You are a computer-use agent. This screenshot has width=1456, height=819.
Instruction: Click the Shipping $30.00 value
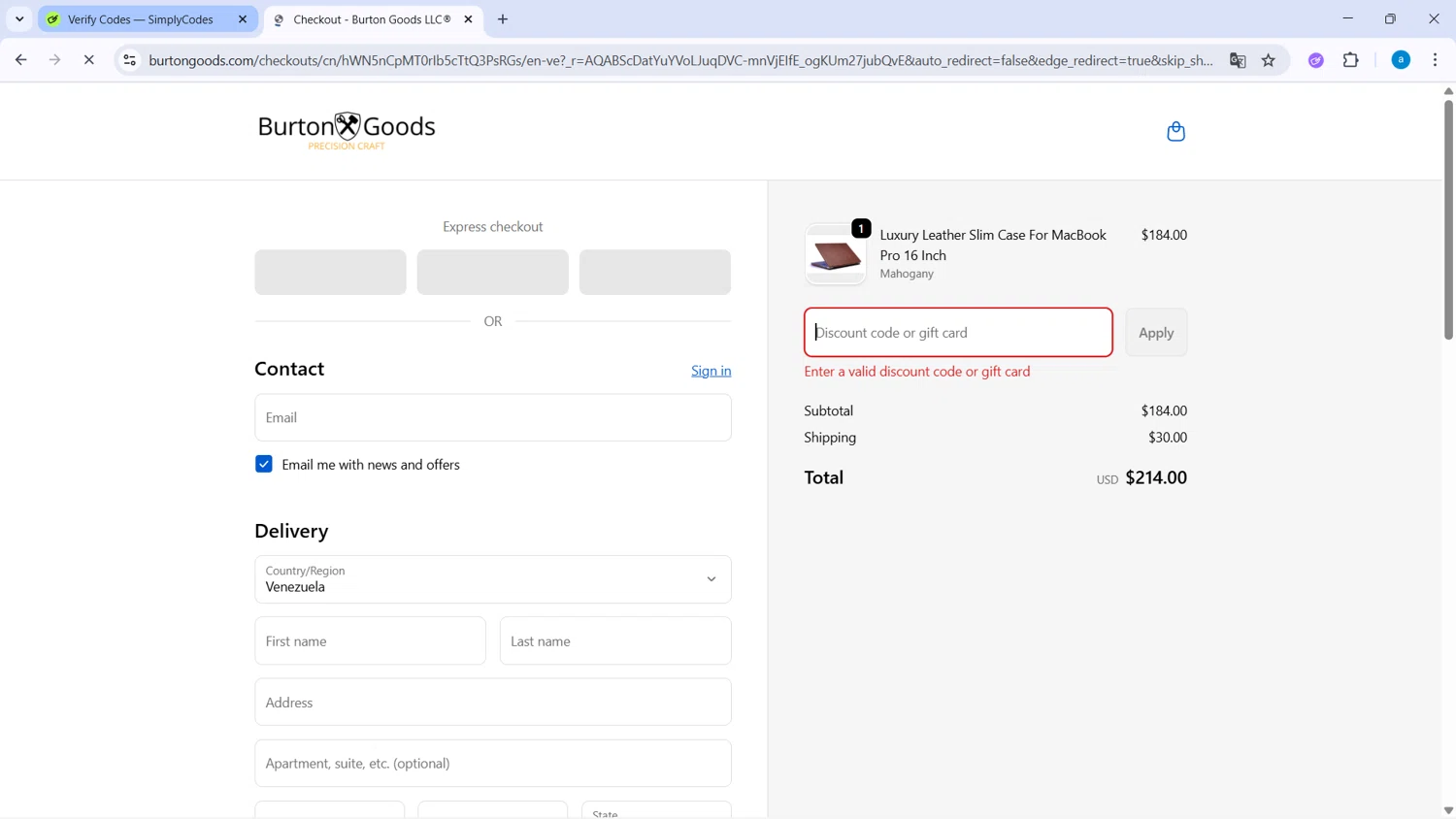[1168, 437]
